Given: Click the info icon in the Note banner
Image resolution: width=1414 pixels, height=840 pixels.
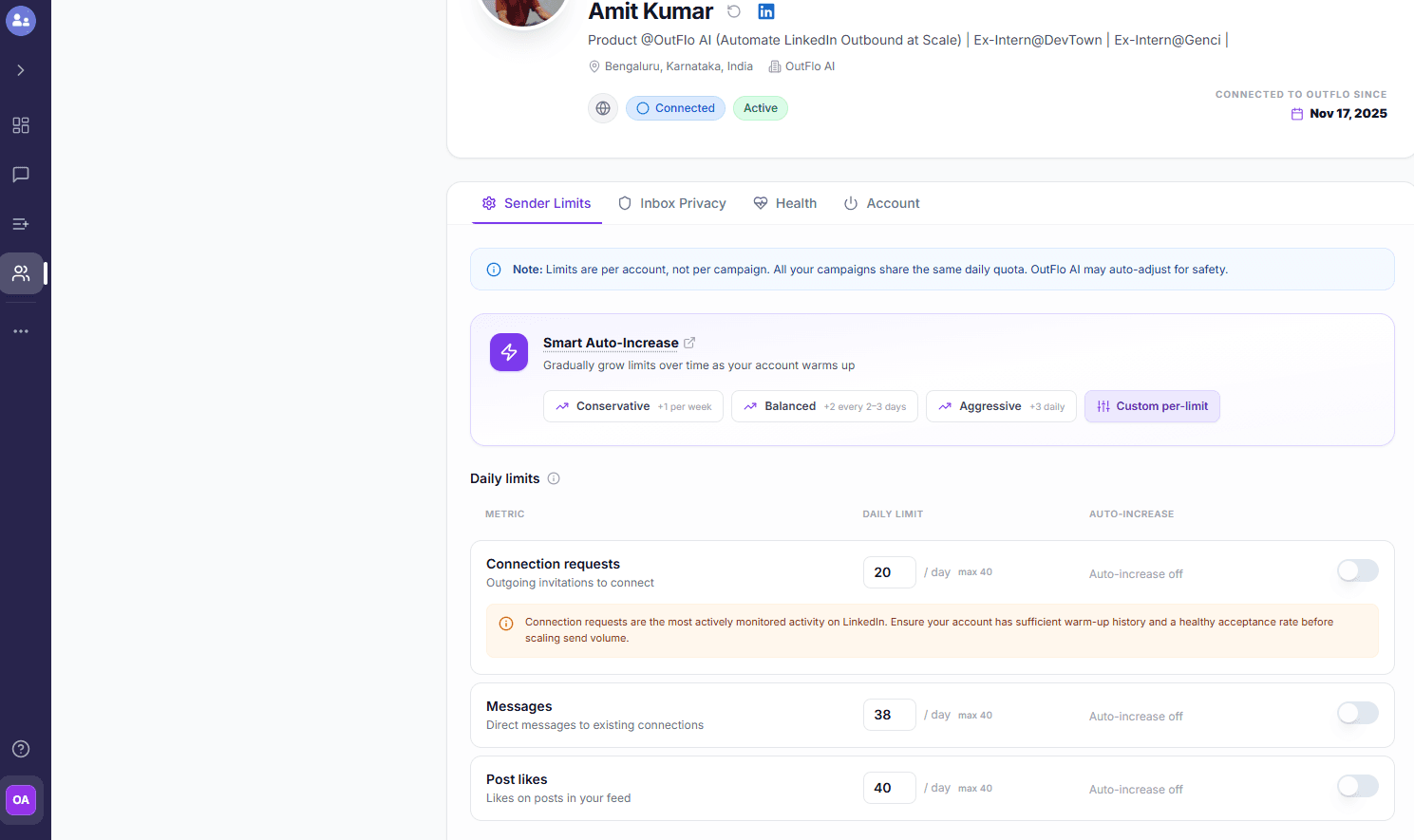Looking at the screenshot, I should point(494,270).
